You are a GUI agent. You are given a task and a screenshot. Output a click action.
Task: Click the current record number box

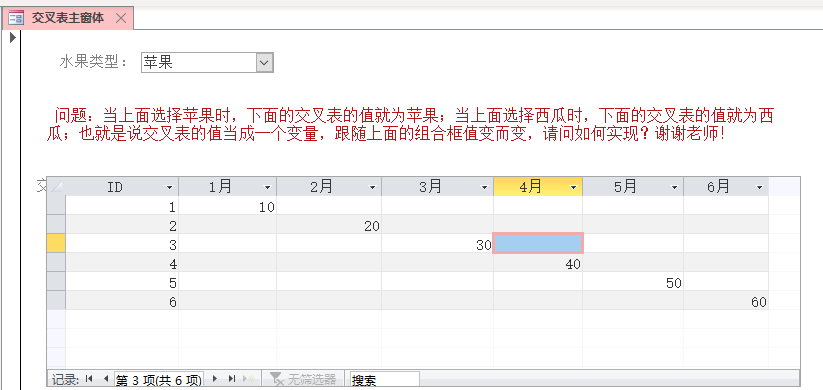[x=159, y=380]
